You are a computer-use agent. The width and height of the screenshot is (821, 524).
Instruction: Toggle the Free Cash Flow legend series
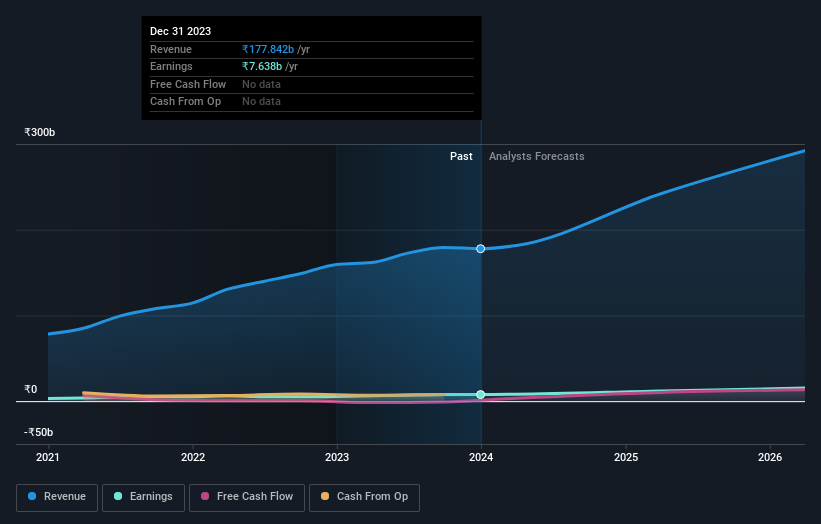pyautogui.click(x=247, y=497)
